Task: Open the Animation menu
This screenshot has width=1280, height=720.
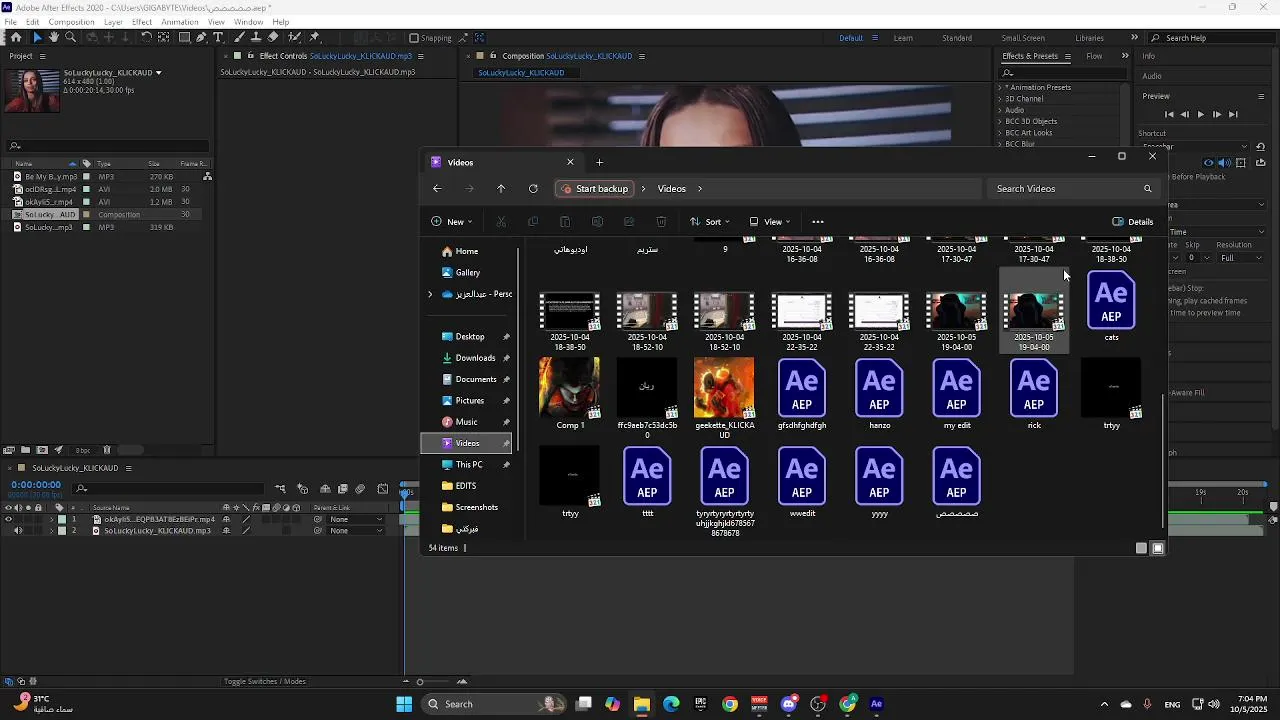Action: [x=180, y=22]
